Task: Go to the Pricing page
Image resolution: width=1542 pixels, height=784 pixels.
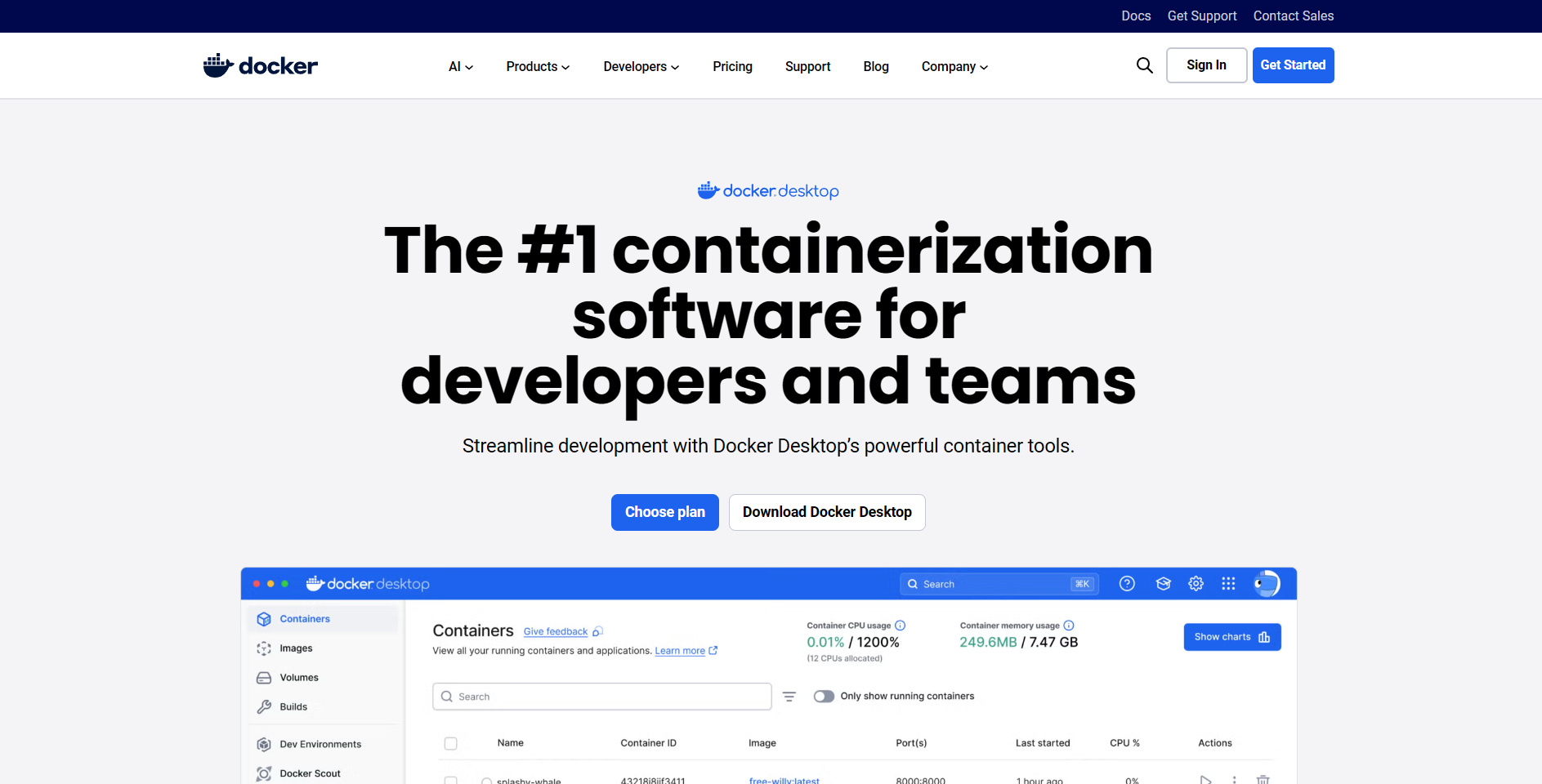Action: (732, 67)
